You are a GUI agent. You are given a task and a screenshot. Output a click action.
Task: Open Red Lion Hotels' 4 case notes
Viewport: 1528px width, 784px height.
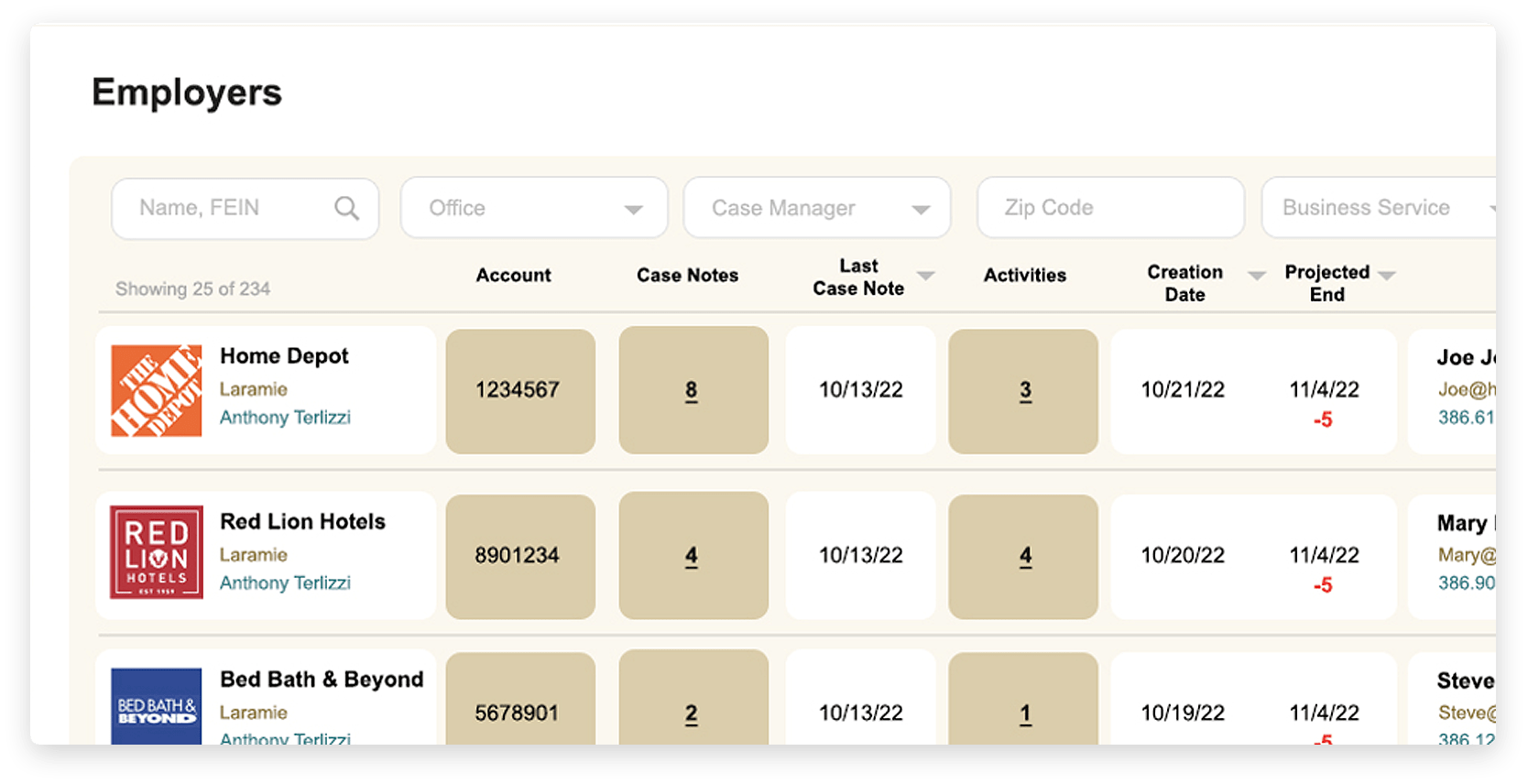pyautogui.click(x=692, y=556)
